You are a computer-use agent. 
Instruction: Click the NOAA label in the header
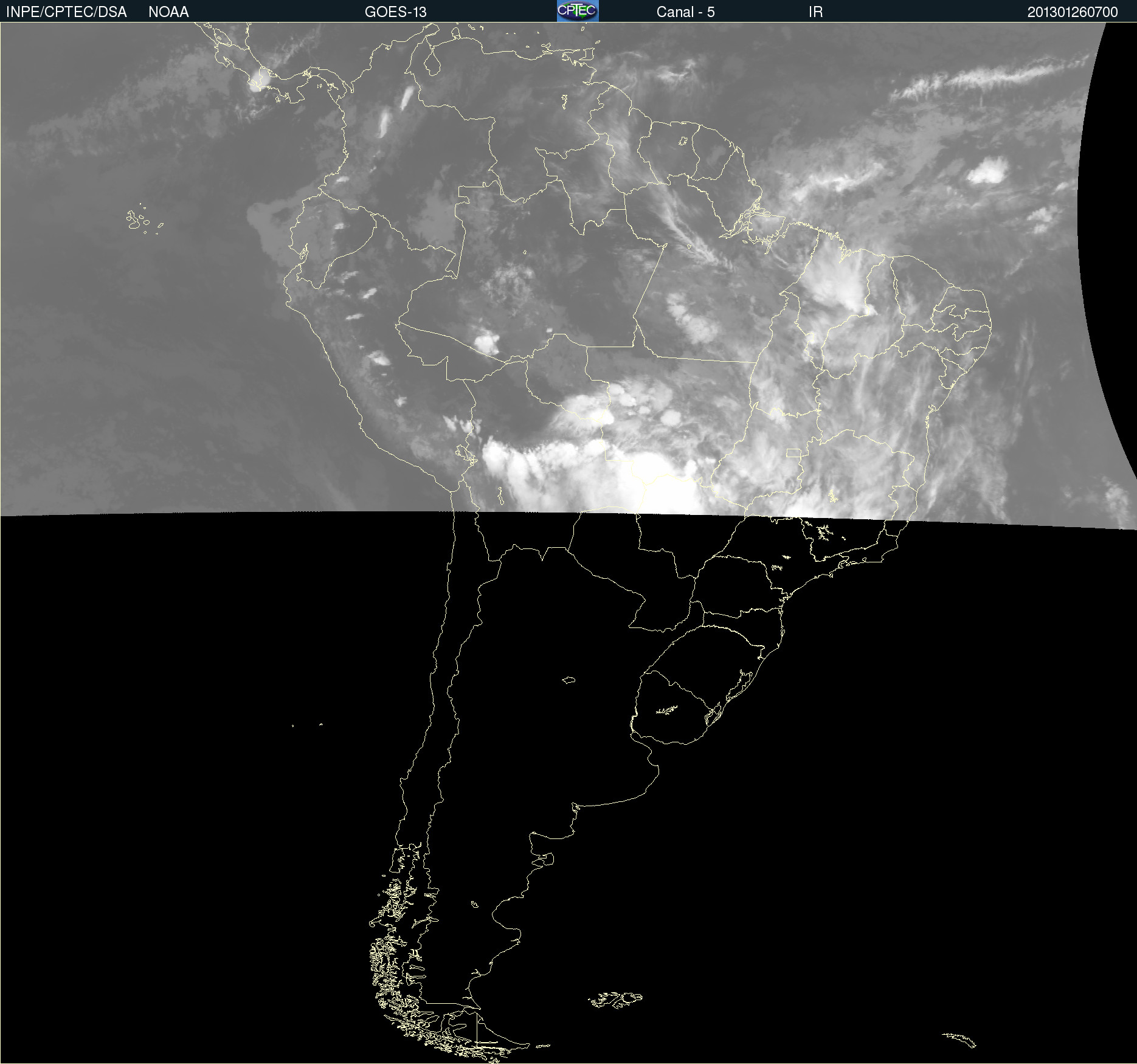pos(168,12)
